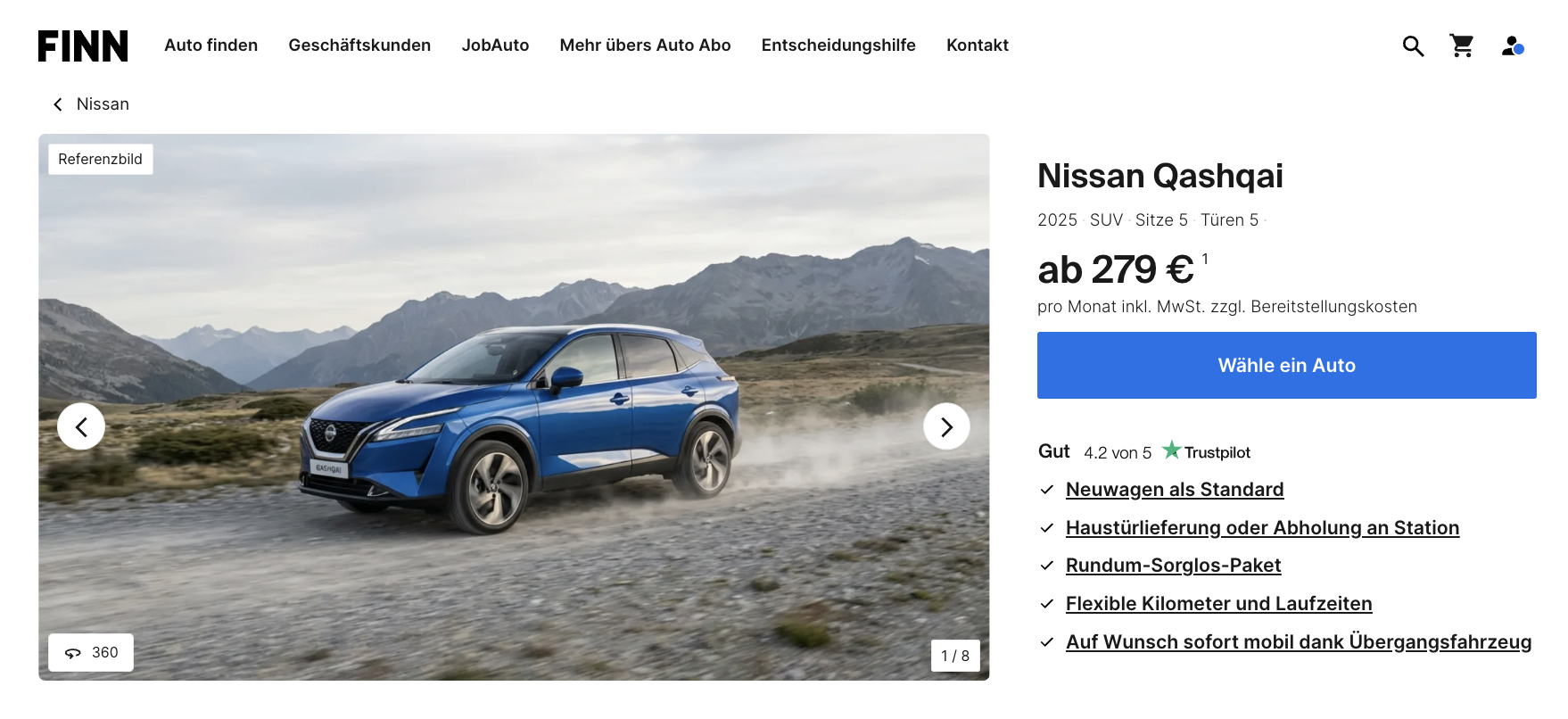Open Mehr übers Auto Abo
This screenshot has height=719, width=1568.
645,45
